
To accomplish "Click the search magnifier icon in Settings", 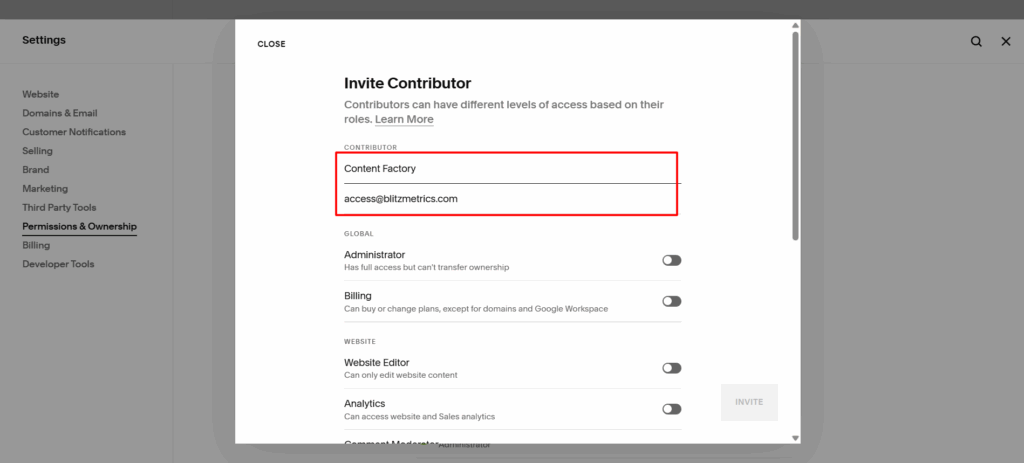I will tap(976, 41).
